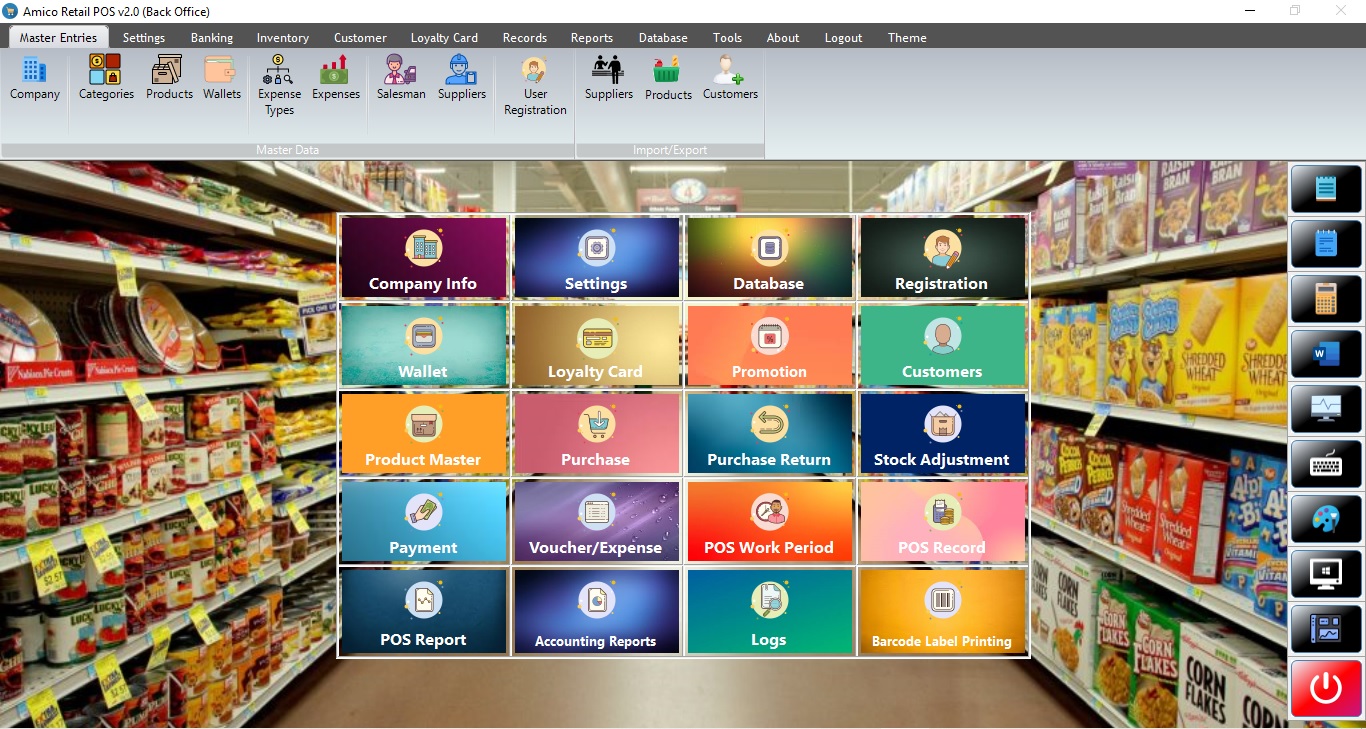
Task: Click the Stock Adjustment tile
Action: click(x=942, y=433)
